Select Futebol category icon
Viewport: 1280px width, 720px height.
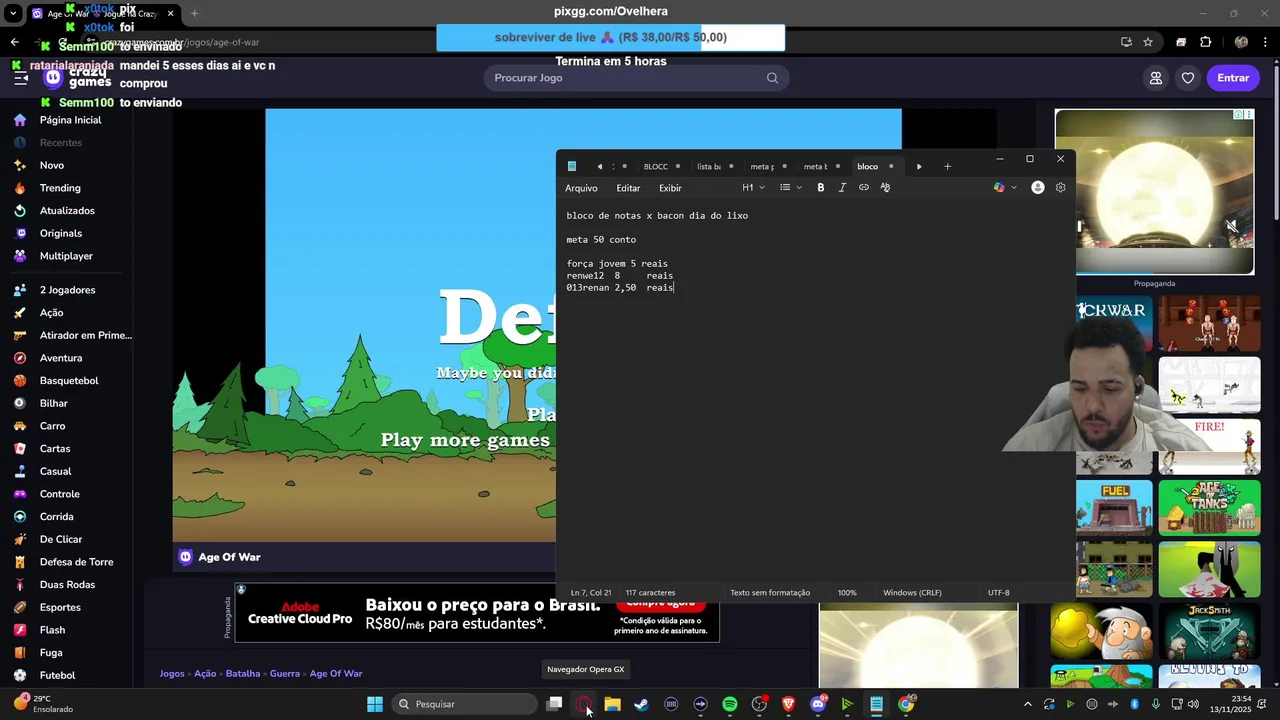tap(20, 675)
